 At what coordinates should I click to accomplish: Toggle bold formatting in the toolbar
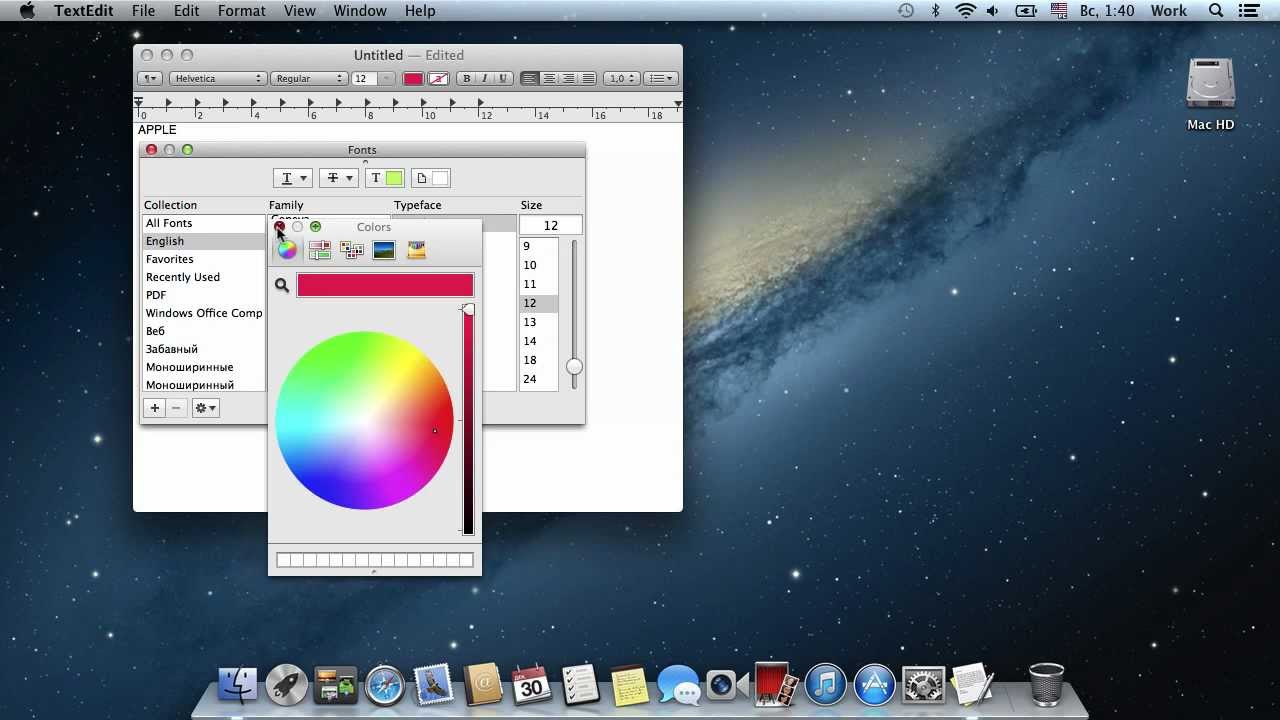point(465,77)
